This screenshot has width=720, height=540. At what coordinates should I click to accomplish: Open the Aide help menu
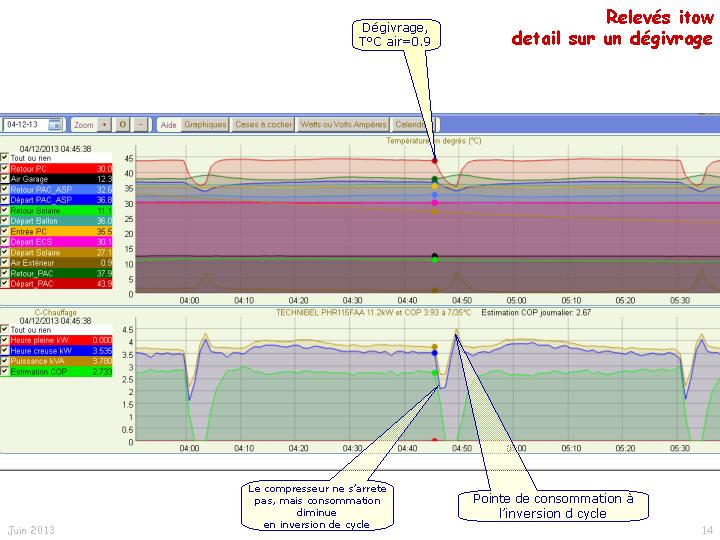[169, 125]
